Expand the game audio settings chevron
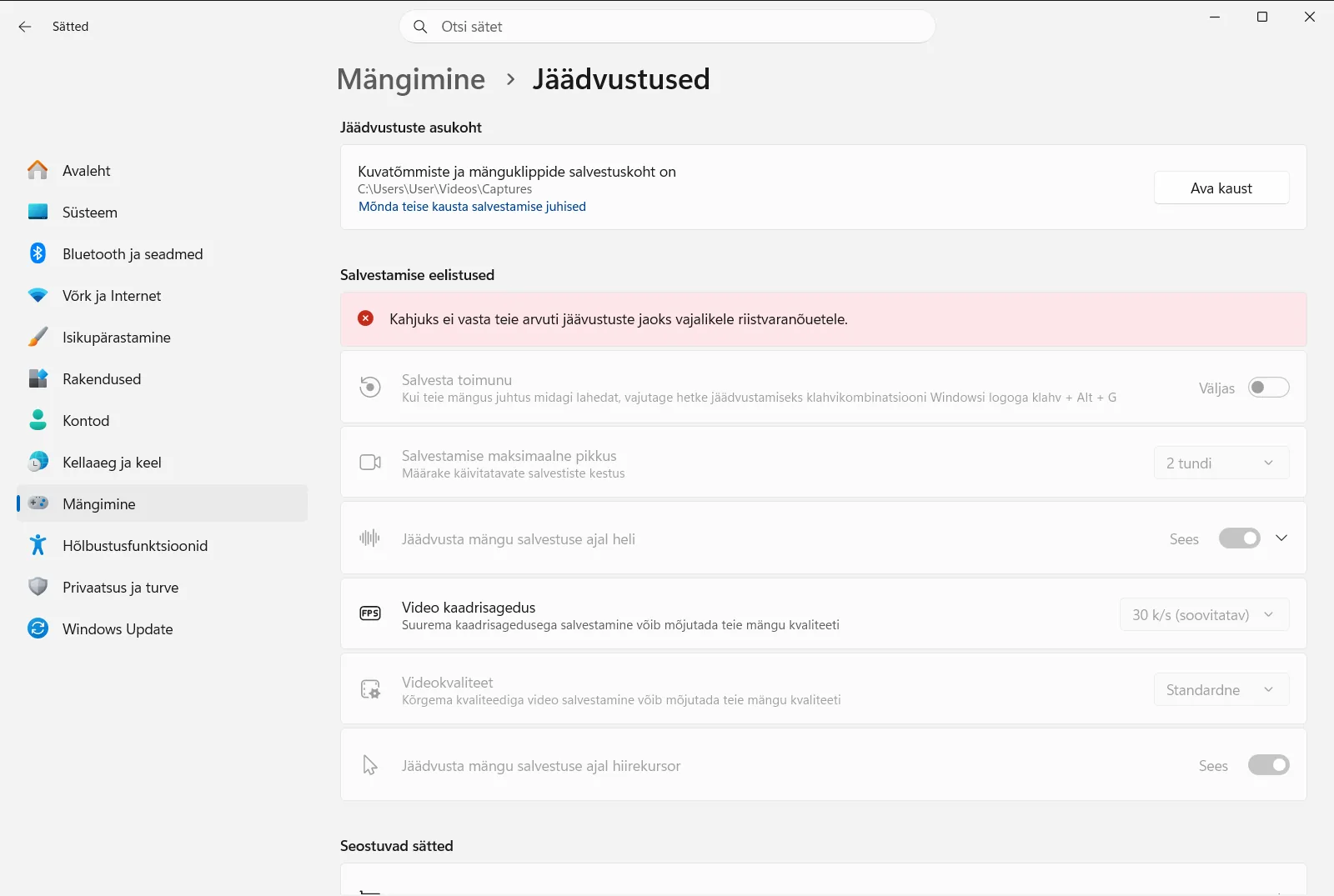 coord(1281,538)
